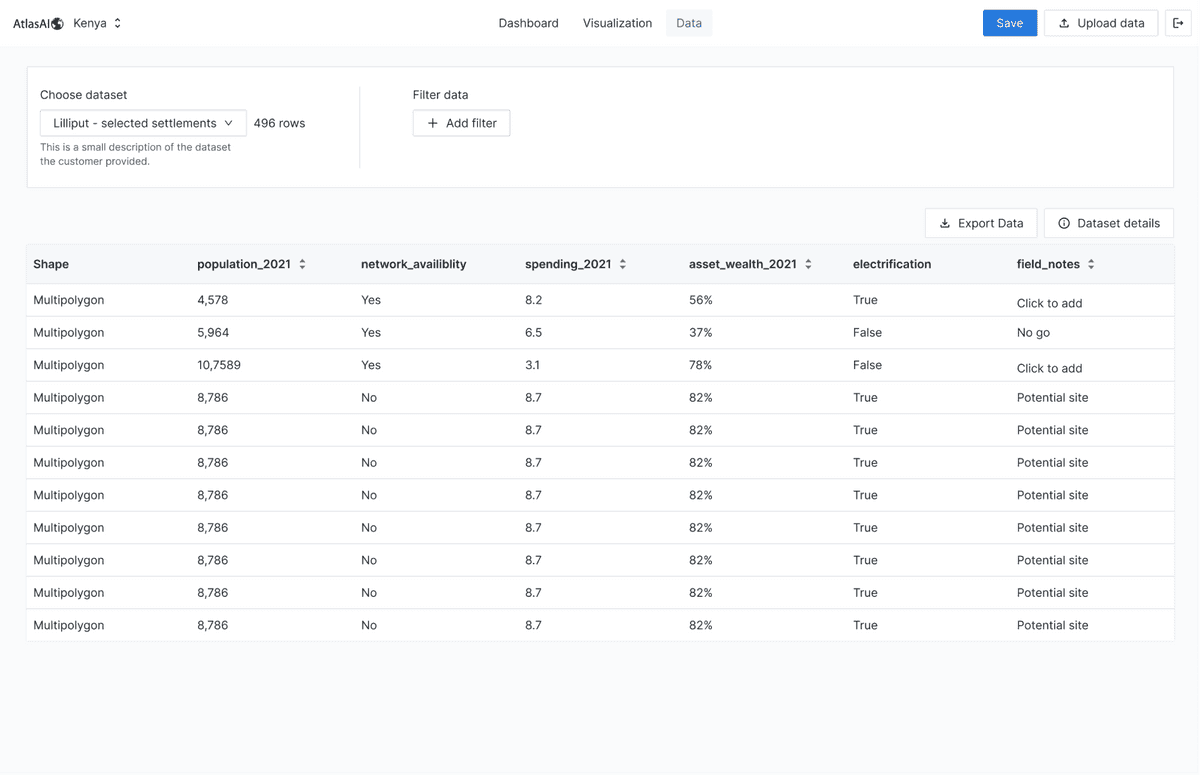Sort by spending_2021 column arrows
The height and width of the screenshot is (775, 1200).
[622, 265]
